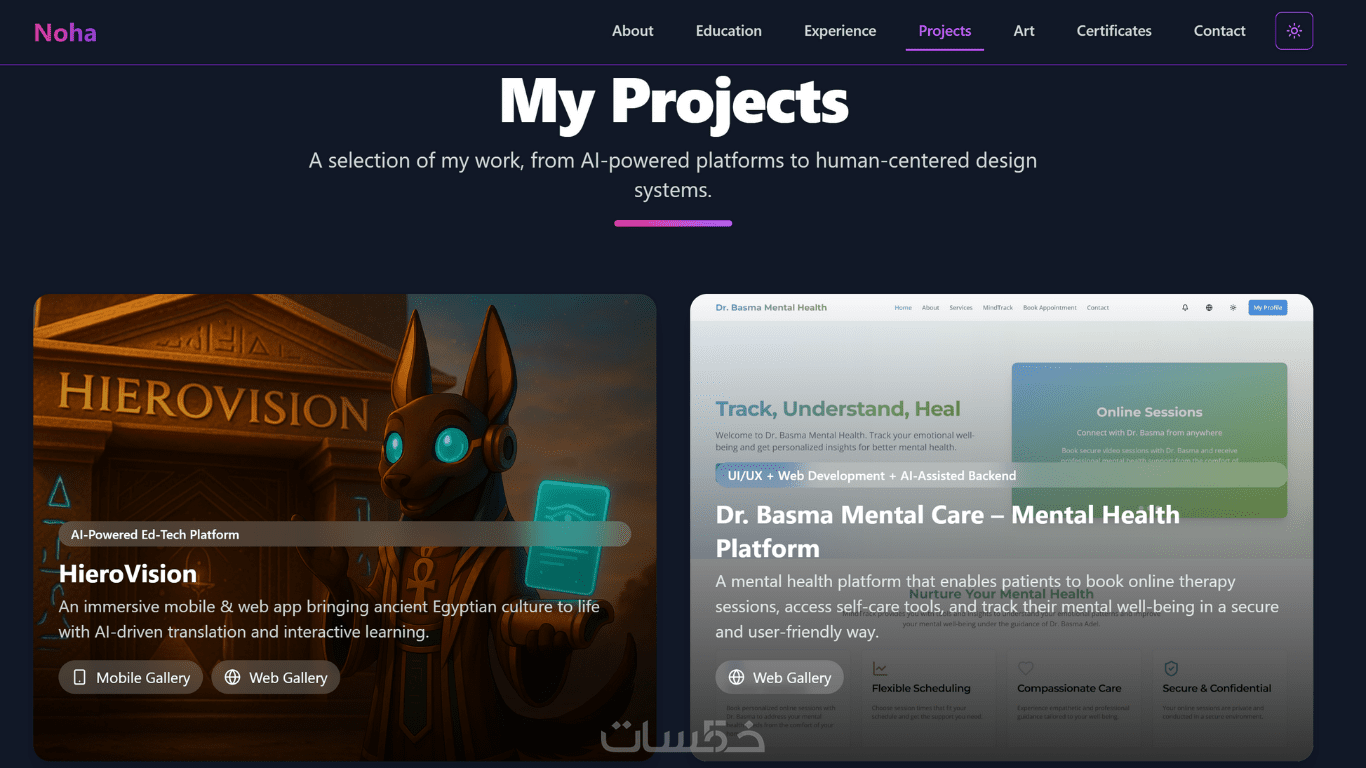1366x768 pixels.
Task: Navigate to Certificates
Action: click(x=1114, y=31)
